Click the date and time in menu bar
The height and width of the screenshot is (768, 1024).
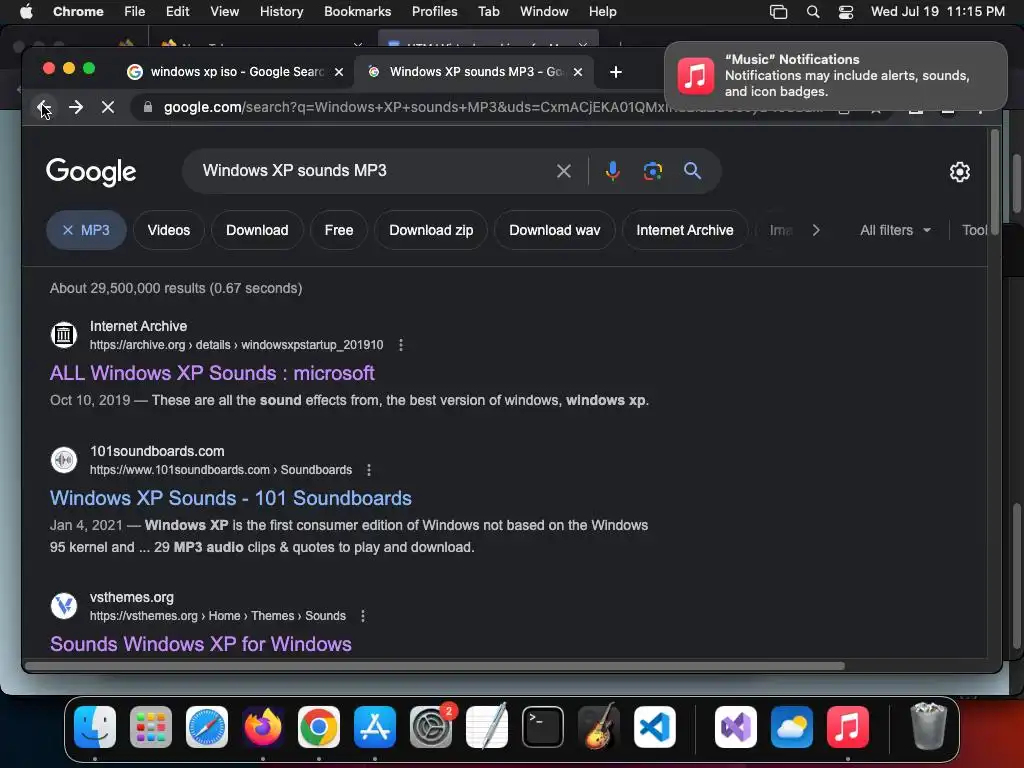tap(938, 11)
